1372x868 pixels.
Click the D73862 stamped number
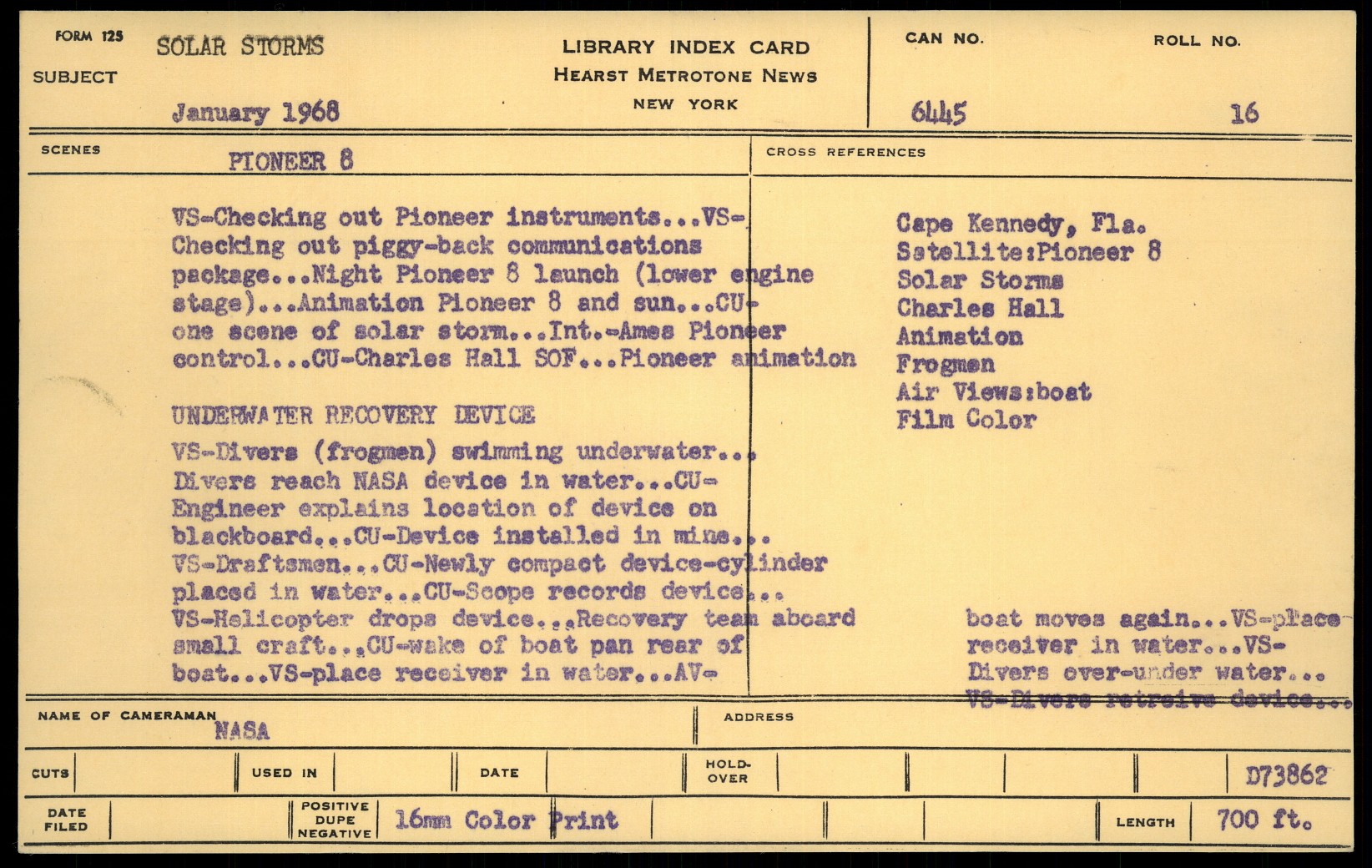[x=1286, y=776]
